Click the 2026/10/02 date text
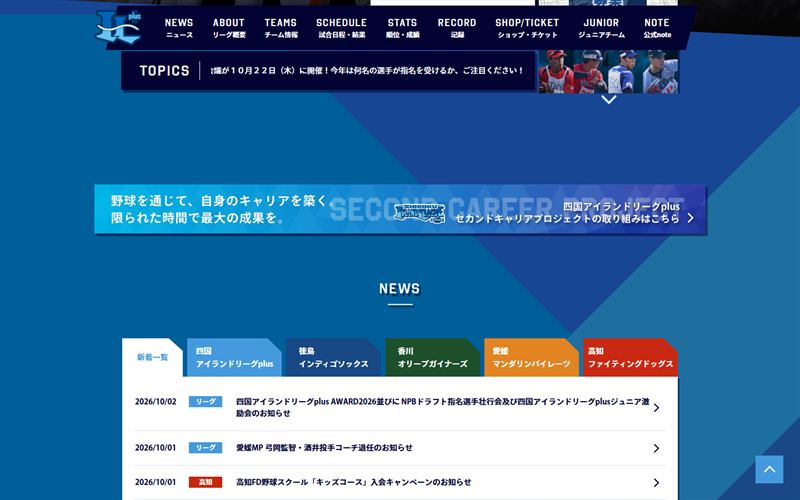The image size is (800, 500). click(x=156, y=402)
